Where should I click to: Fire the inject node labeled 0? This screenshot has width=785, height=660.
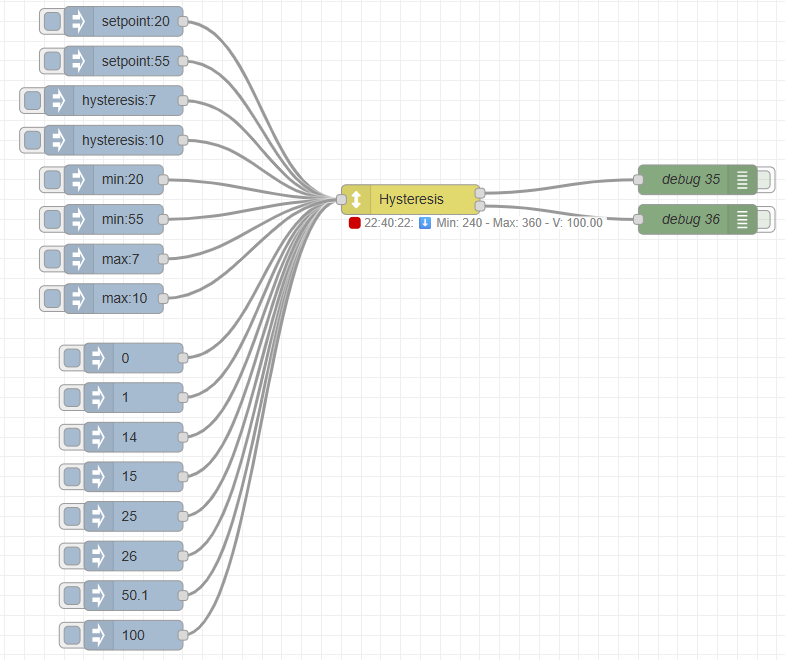coord(72,358)
